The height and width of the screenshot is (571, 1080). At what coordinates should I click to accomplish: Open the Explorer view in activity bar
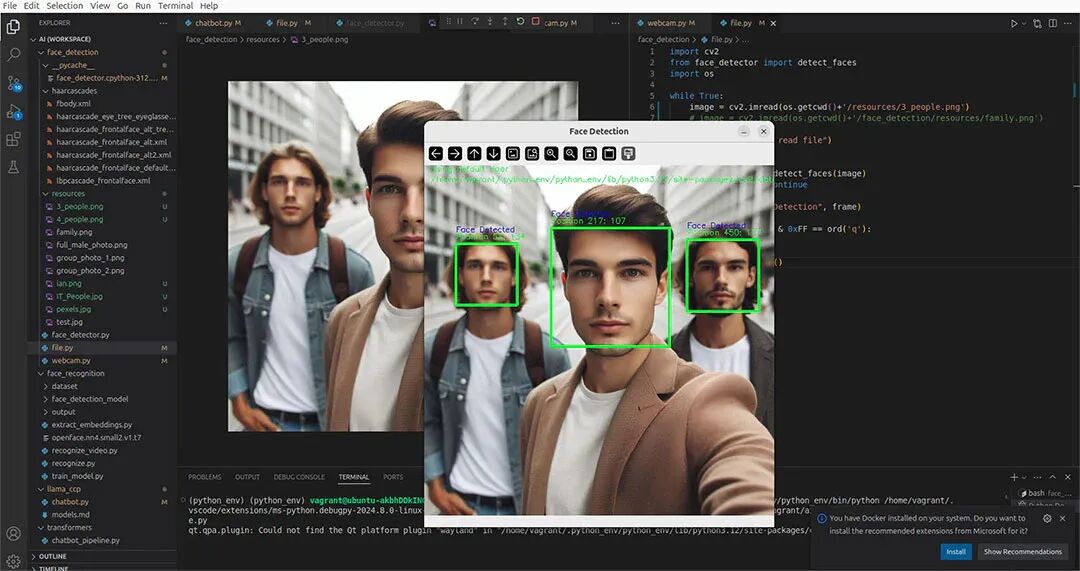click(13, 28)
